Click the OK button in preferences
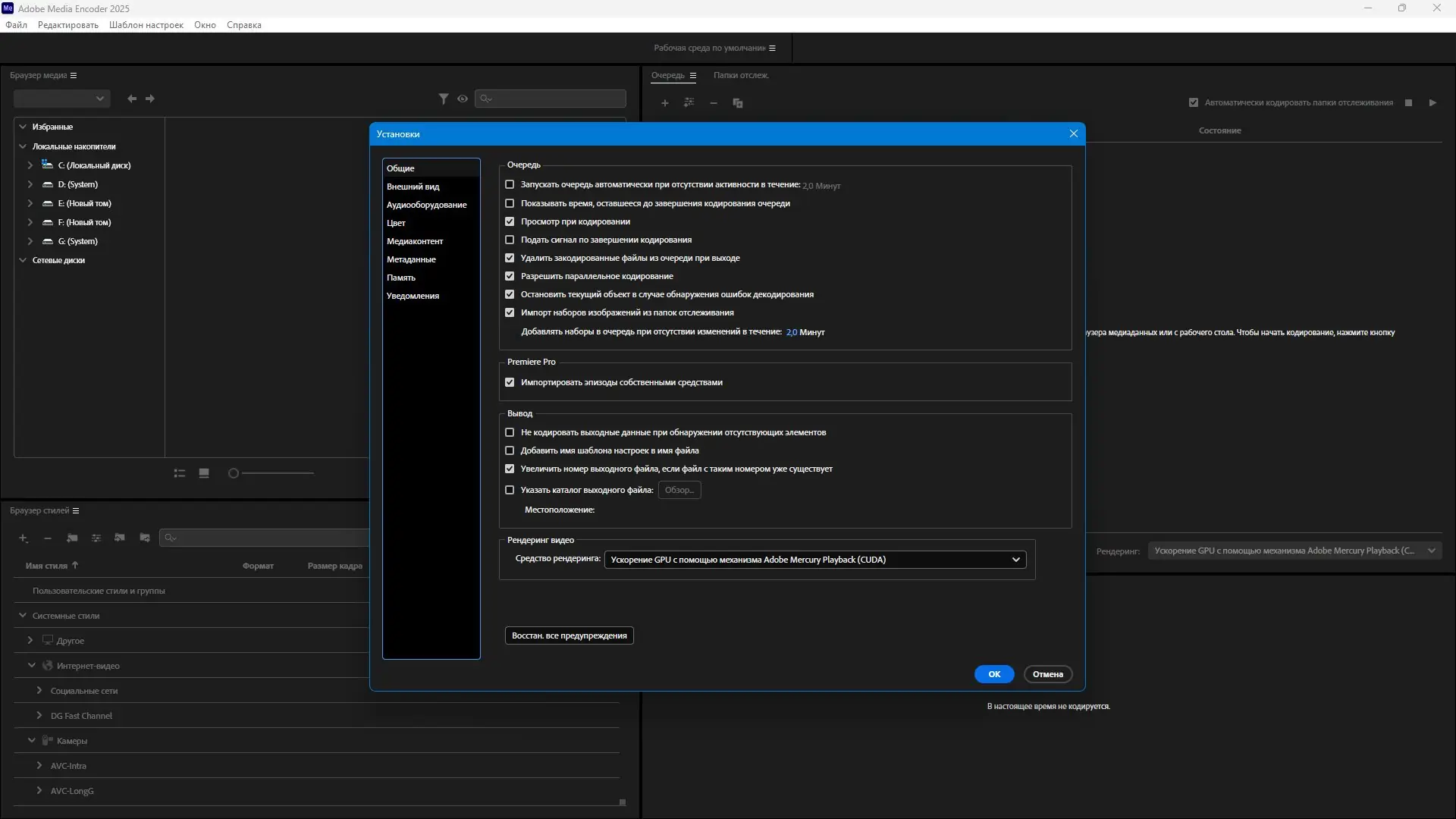Screen dimensions: 1456x819 (994, 674)
